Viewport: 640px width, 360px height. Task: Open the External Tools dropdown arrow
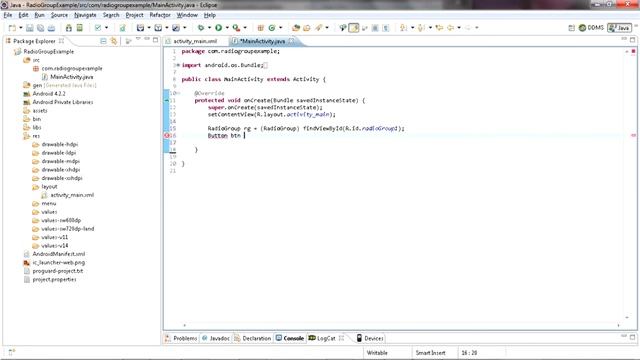[x=245, y=28]
